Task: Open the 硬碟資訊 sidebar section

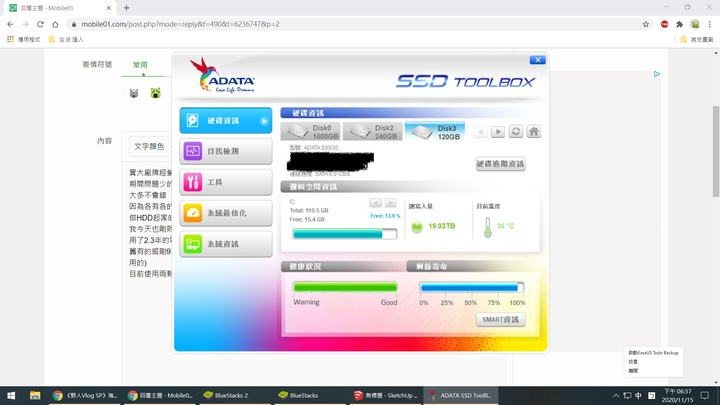Action: click(225, 121)
